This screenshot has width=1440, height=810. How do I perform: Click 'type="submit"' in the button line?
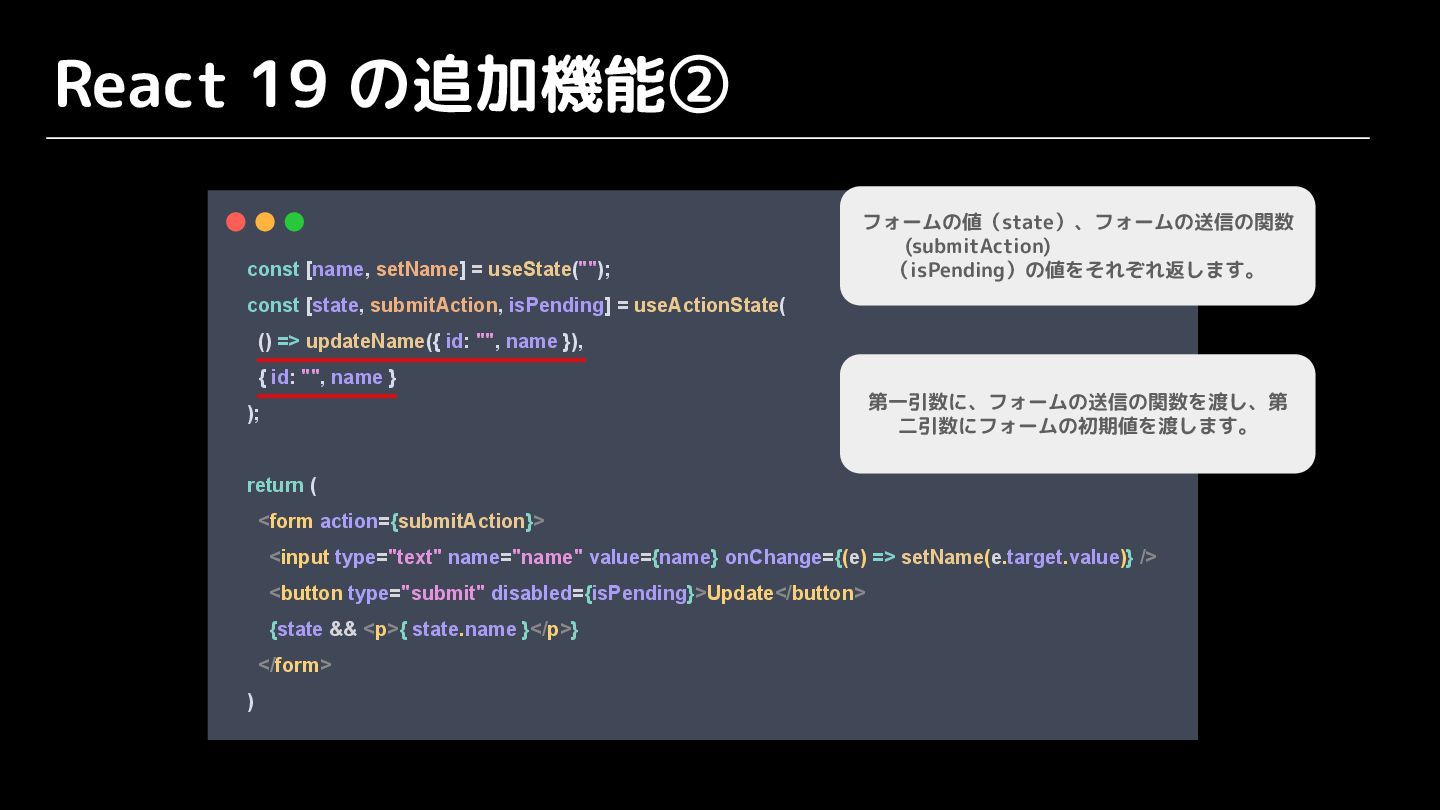point(416,593)
